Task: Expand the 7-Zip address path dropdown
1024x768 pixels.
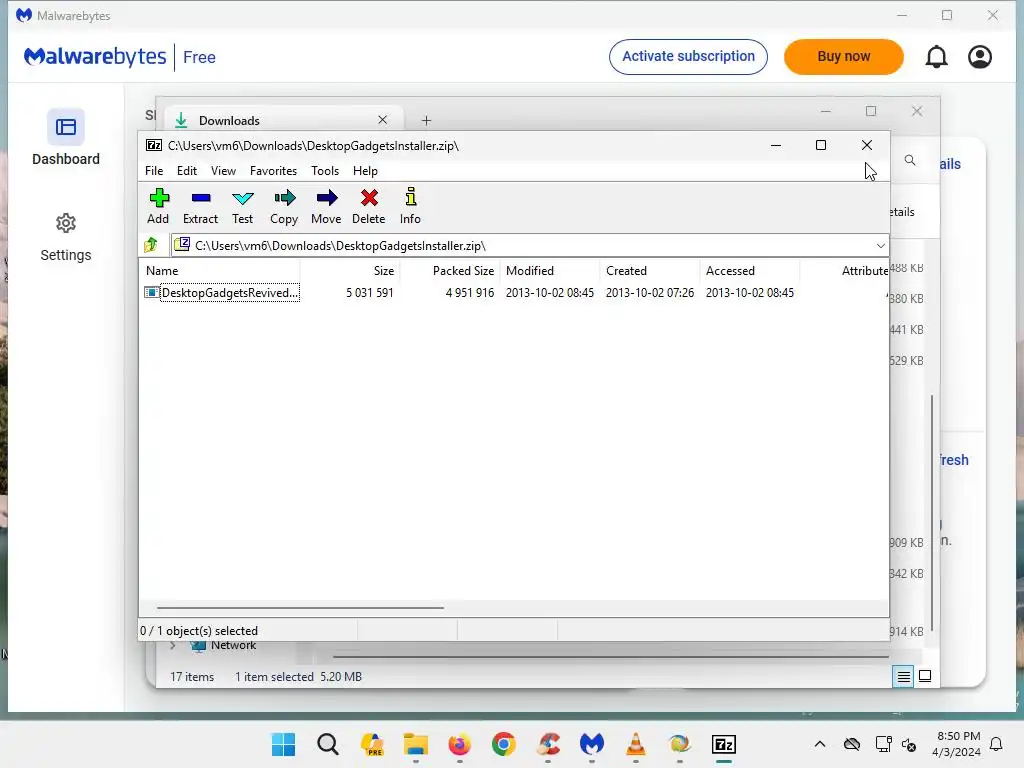Action: tap(880, 246)
